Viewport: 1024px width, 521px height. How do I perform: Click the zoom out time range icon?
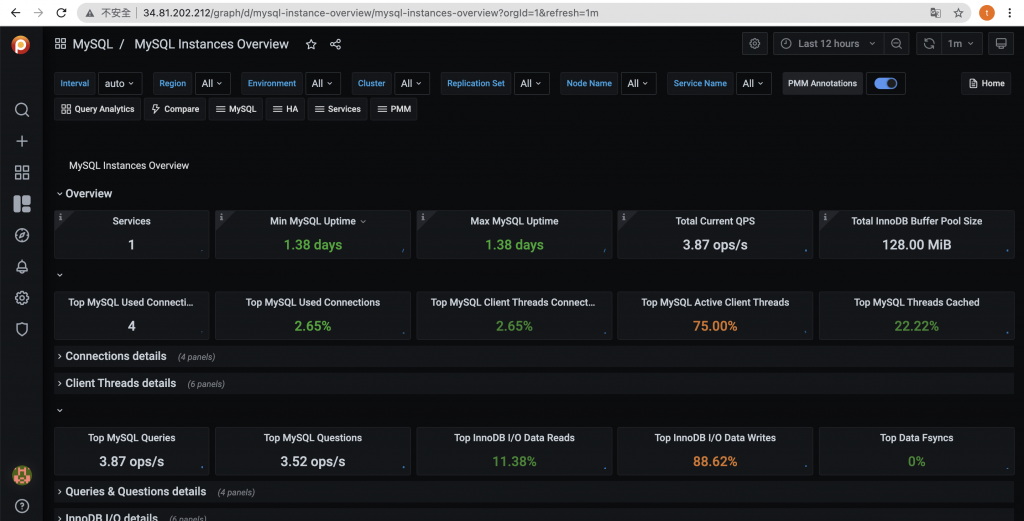(x=896, y=44)
